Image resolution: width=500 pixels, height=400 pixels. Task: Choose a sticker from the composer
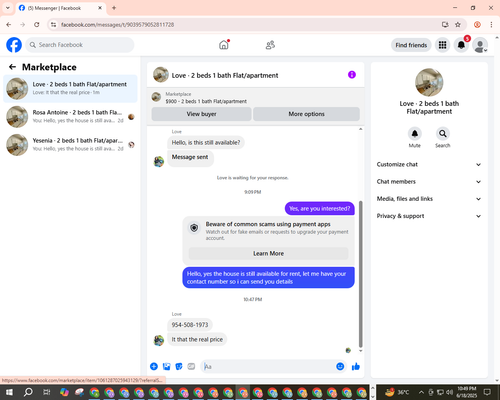click(179, 367)
